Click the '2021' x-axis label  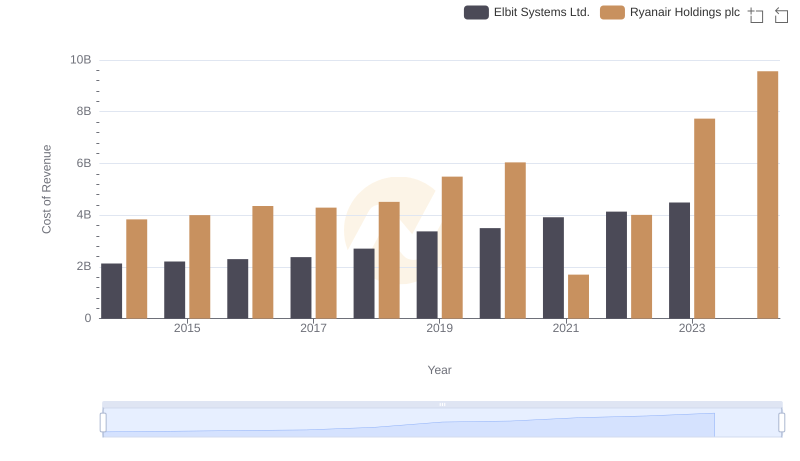point(566,328)
